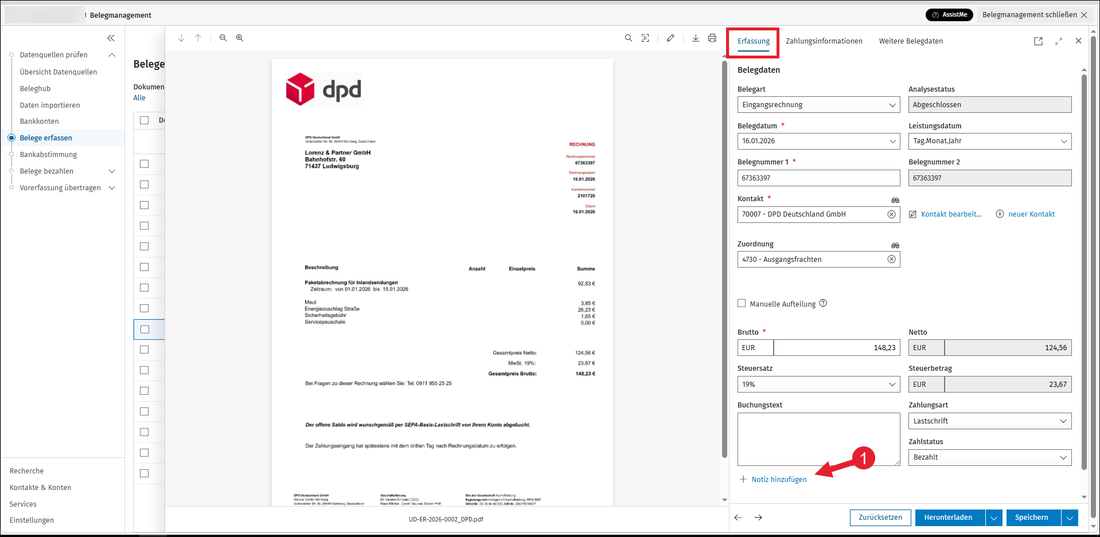Open Einstellungen in sidebar
The width and height of the screenshot is (1100, 537).
pos(32,520)
